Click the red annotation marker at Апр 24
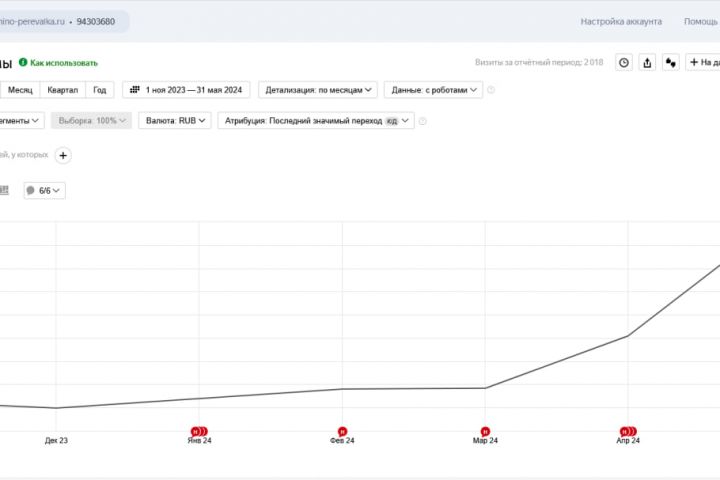 [628, 431]
